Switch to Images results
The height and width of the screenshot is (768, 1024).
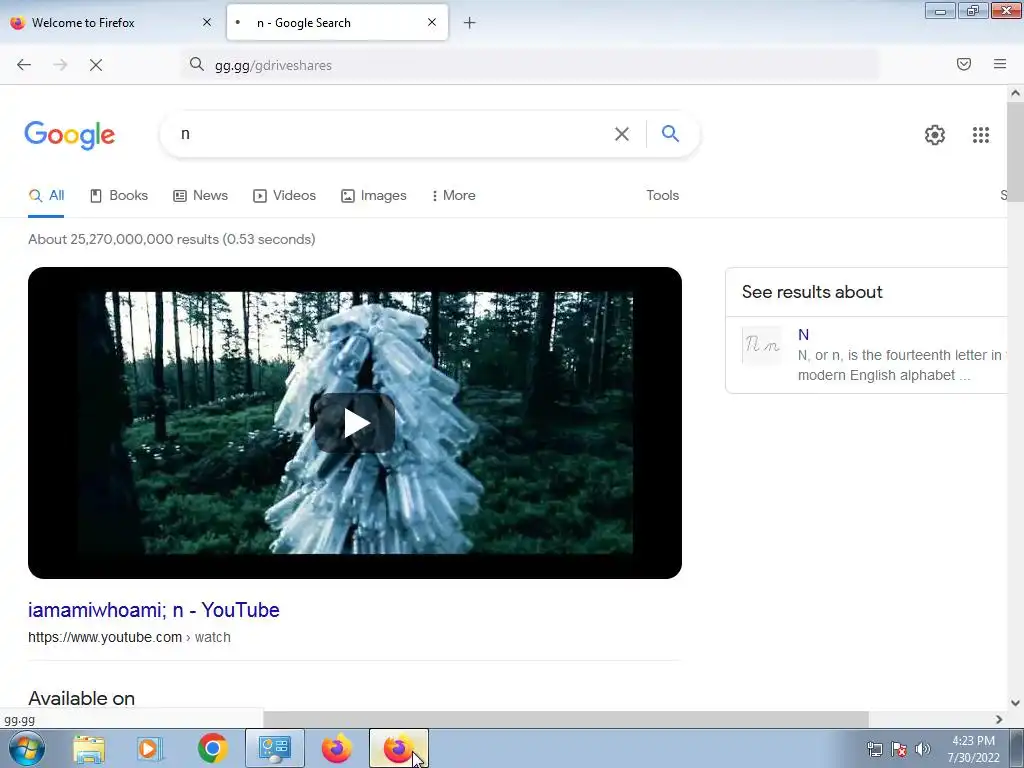(374, 195)
